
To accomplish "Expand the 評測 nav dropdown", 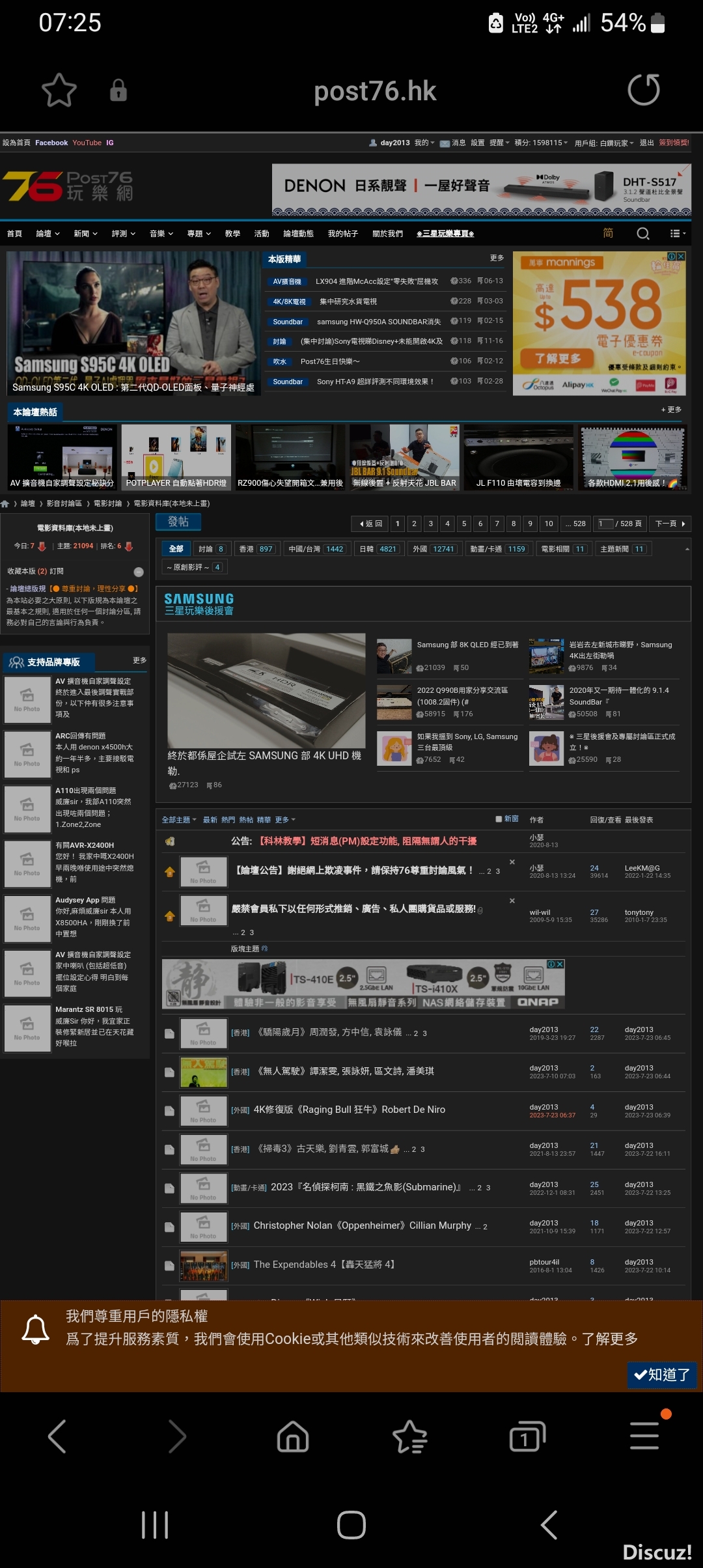I will (124, 234).
